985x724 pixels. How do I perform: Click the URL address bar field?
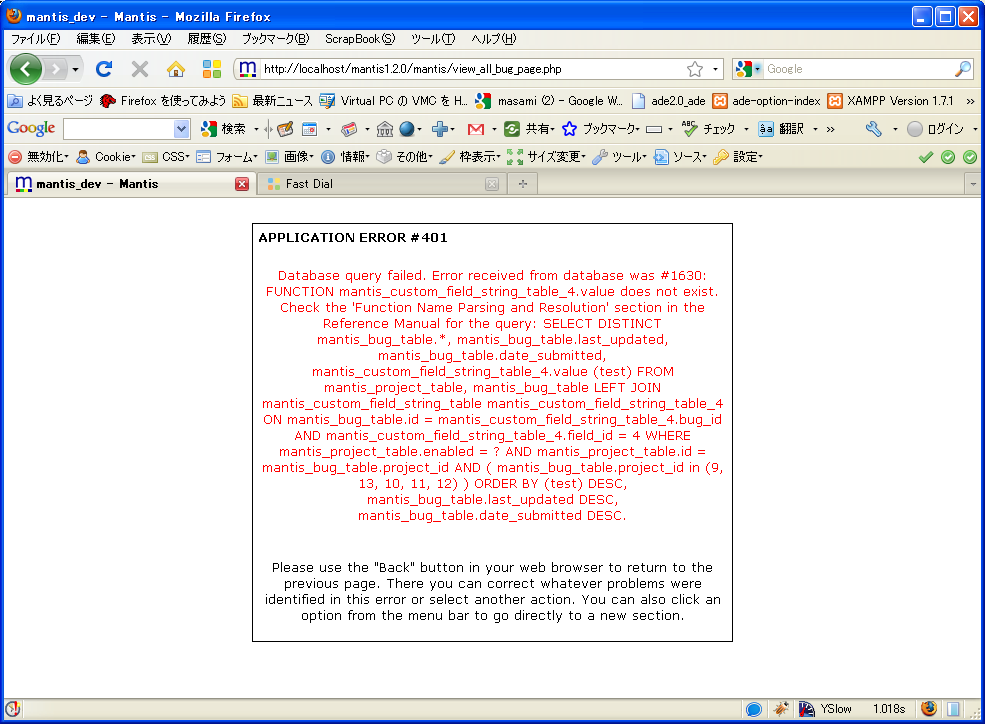[x=470, y=69]
